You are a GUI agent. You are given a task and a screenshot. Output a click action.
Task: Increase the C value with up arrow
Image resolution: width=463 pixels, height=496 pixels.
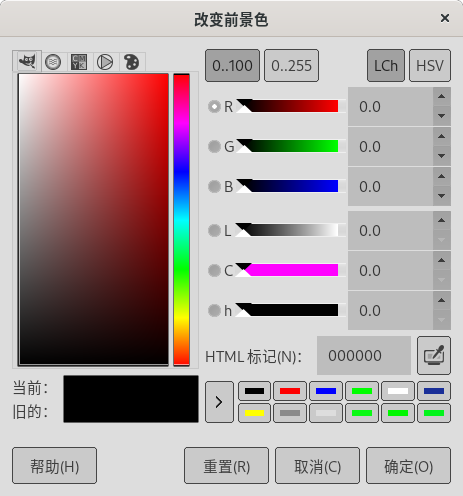(442, 261)
